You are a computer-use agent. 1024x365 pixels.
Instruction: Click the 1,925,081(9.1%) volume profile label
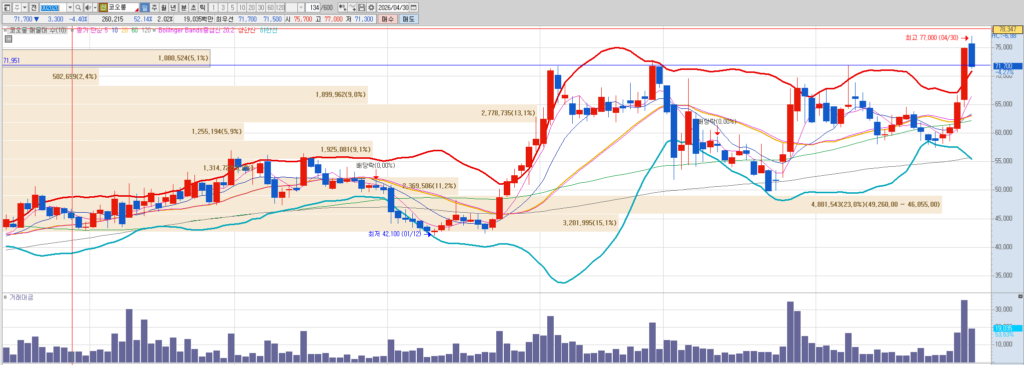click(346, 150)
